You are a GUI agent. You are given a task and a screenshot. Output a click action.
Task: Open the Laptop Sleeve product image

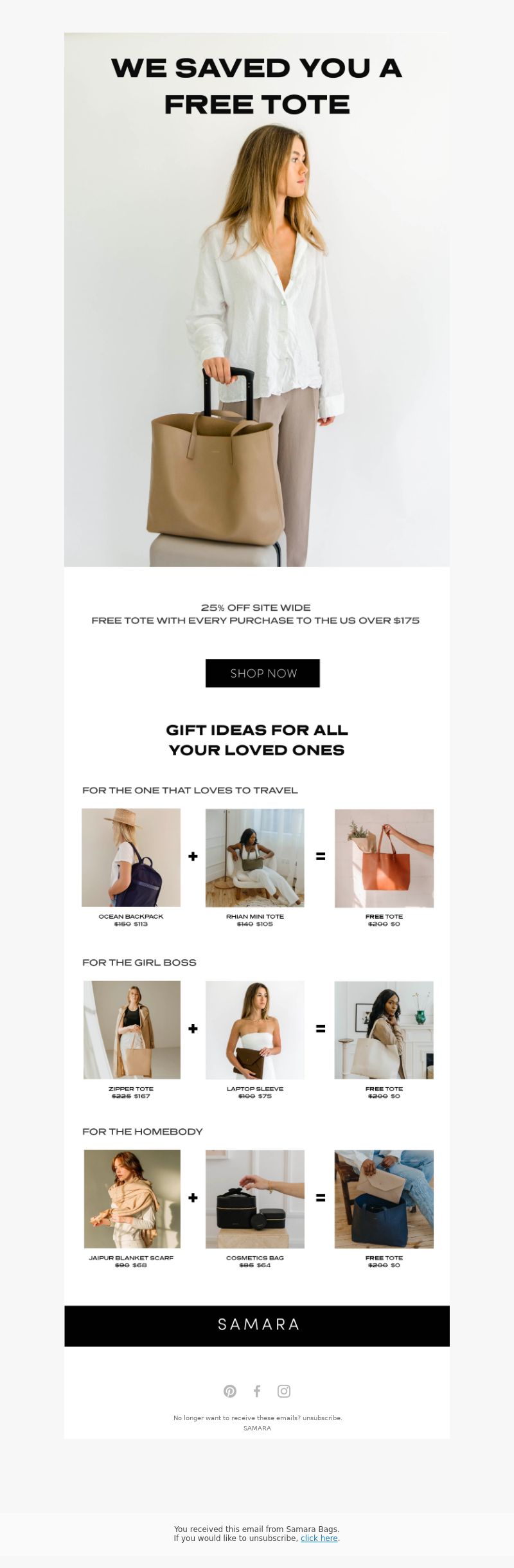pyautogui.click(x=255, y=1030)
